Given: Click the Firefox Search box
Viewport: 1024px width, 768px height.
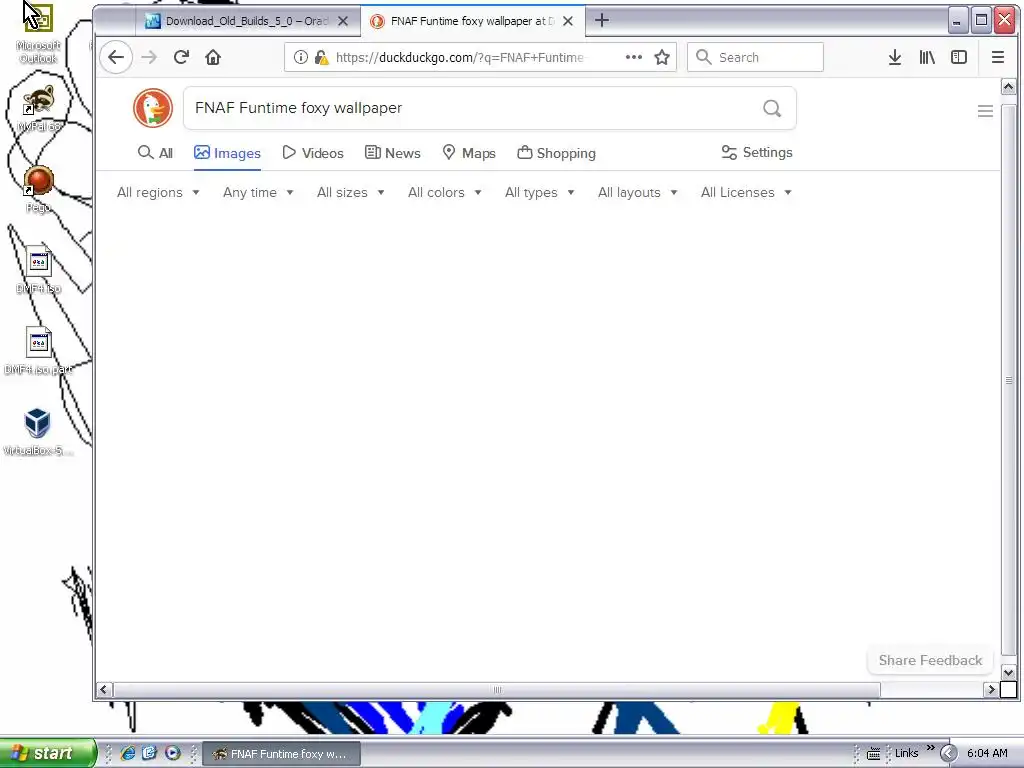Looking at the screenshot, I should click(755, 57).
